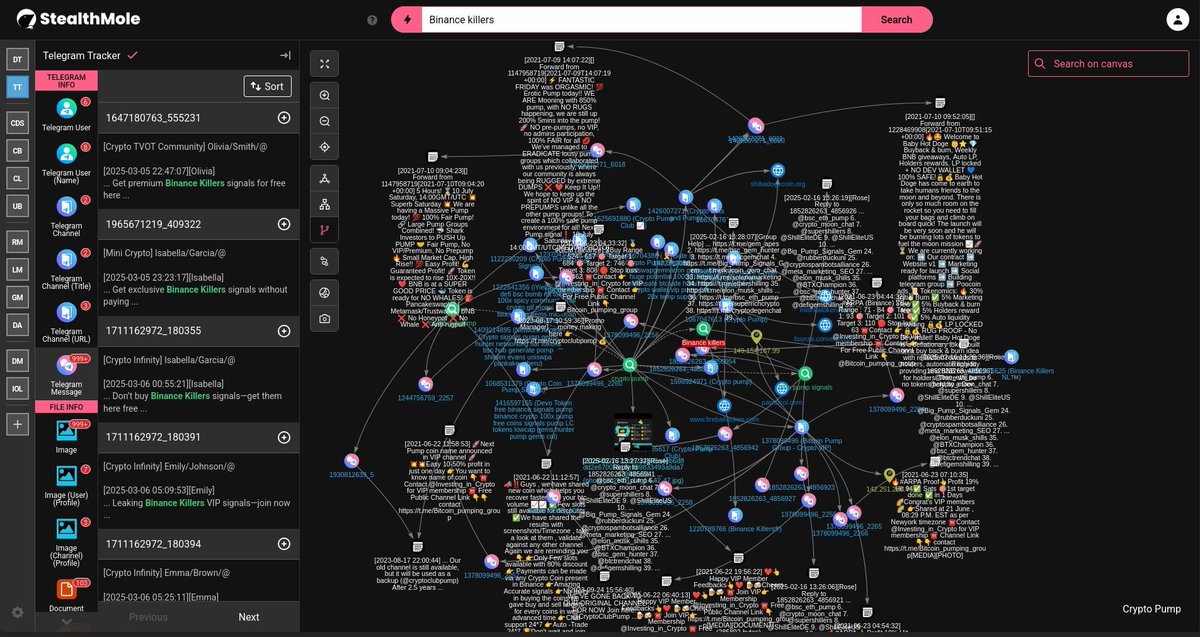Expand more categories with bottom chevron
The width and height of the screenshot is (1200, 637).
click(67, 622)
